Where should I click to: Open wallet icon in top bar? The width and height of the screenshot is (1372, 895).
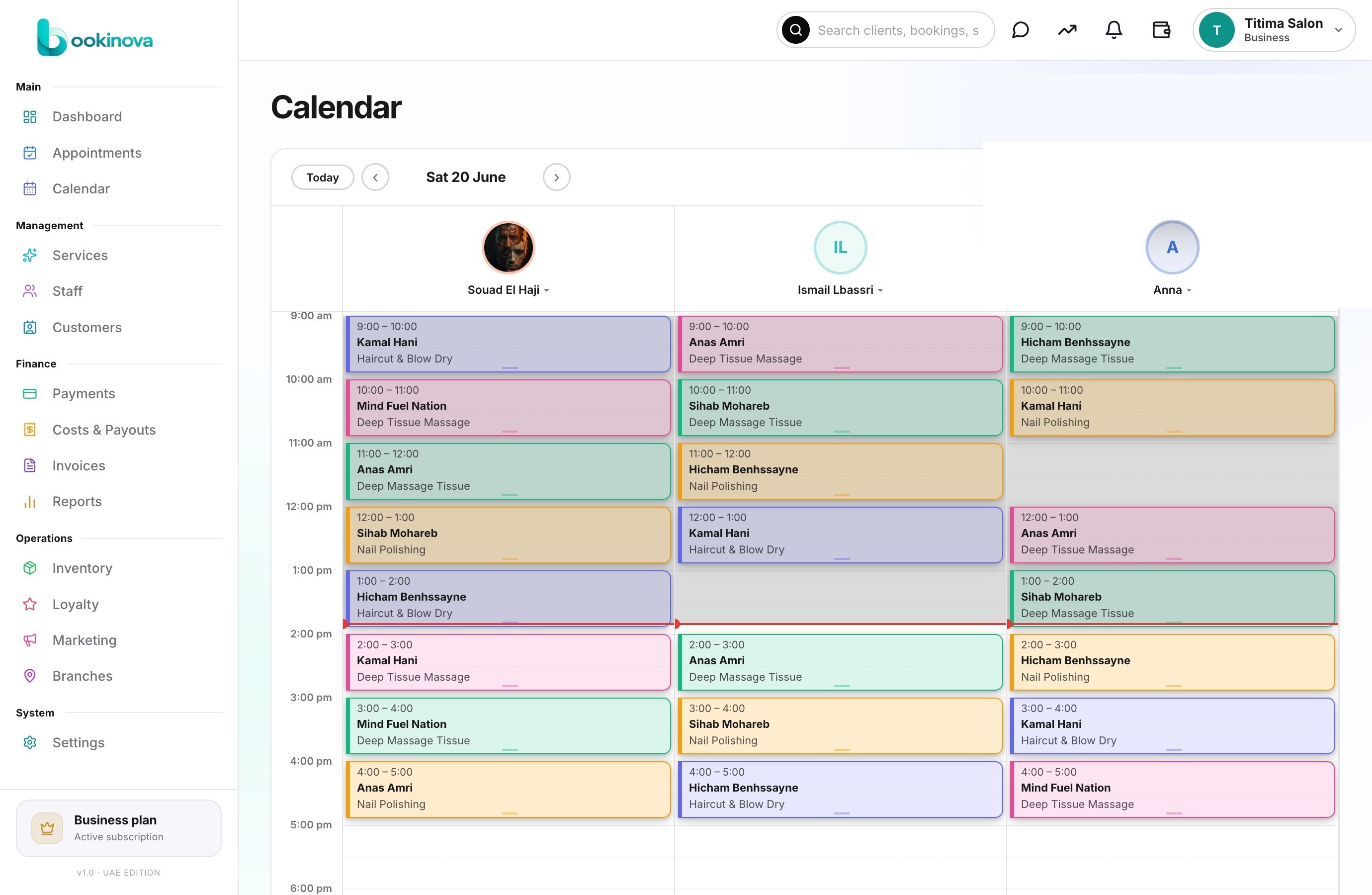[1161, 30]
